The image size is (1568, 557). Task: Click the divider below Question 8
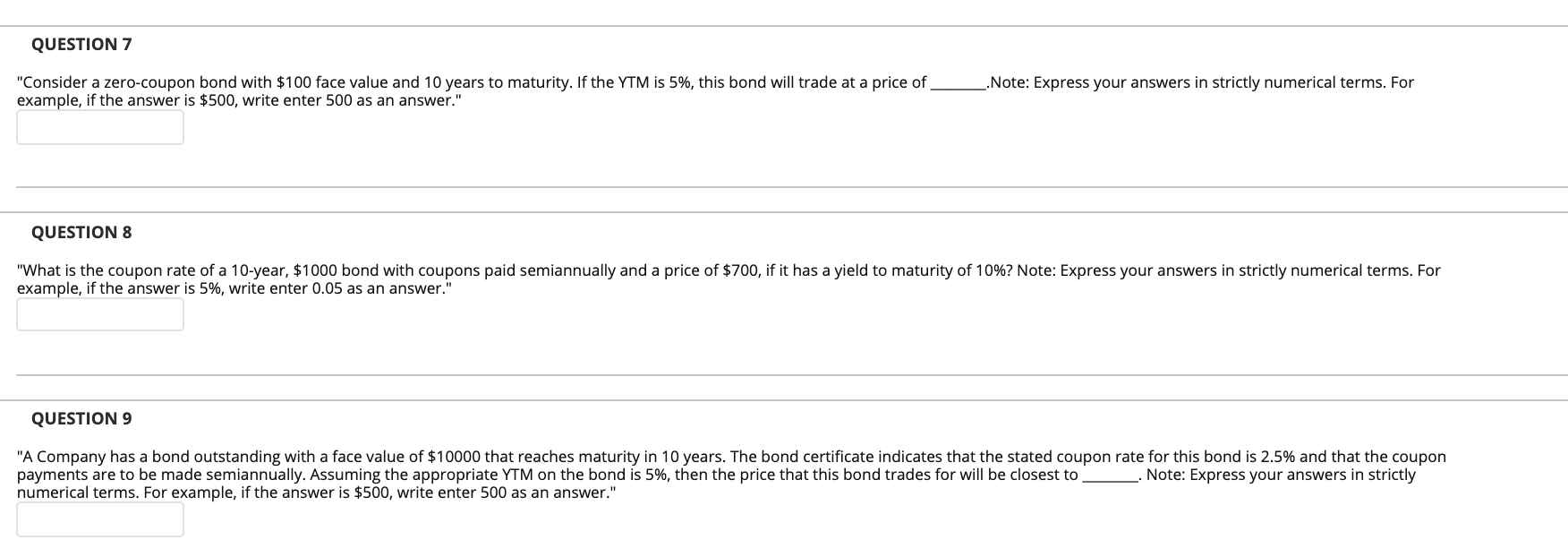[784, 375]
